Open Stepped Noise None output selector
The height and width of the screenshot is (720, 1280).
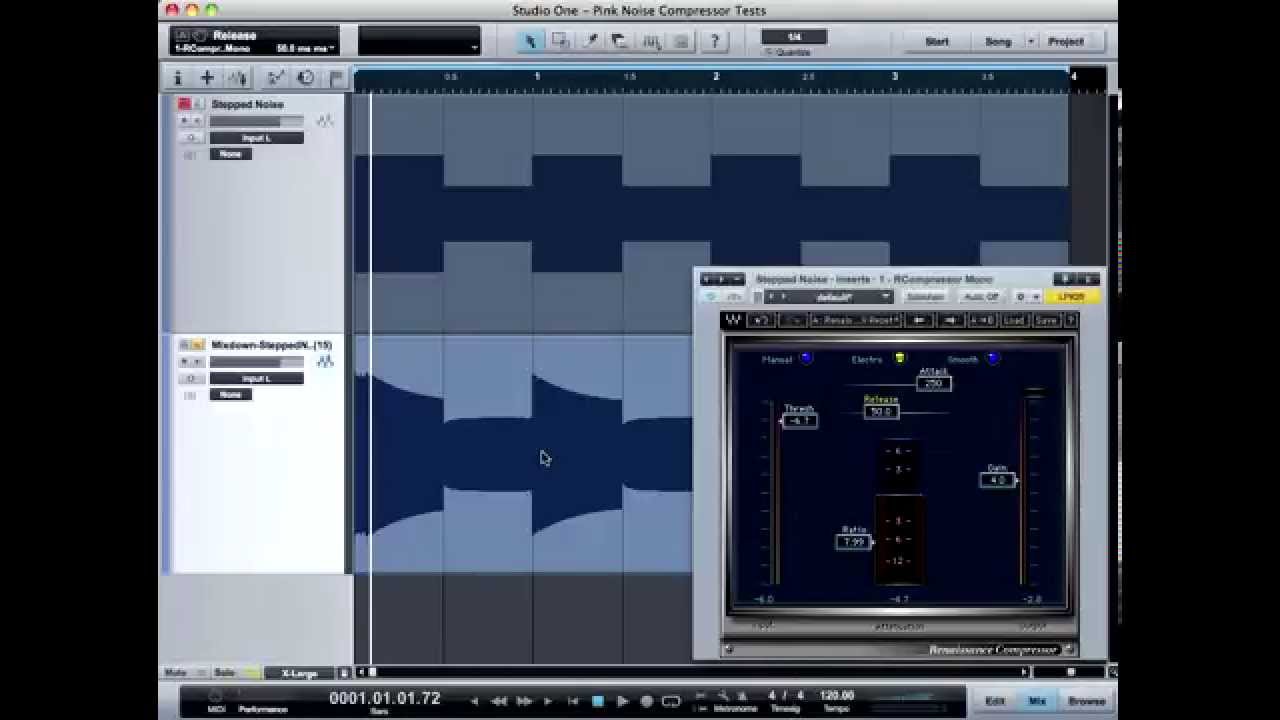click(230, 154)
